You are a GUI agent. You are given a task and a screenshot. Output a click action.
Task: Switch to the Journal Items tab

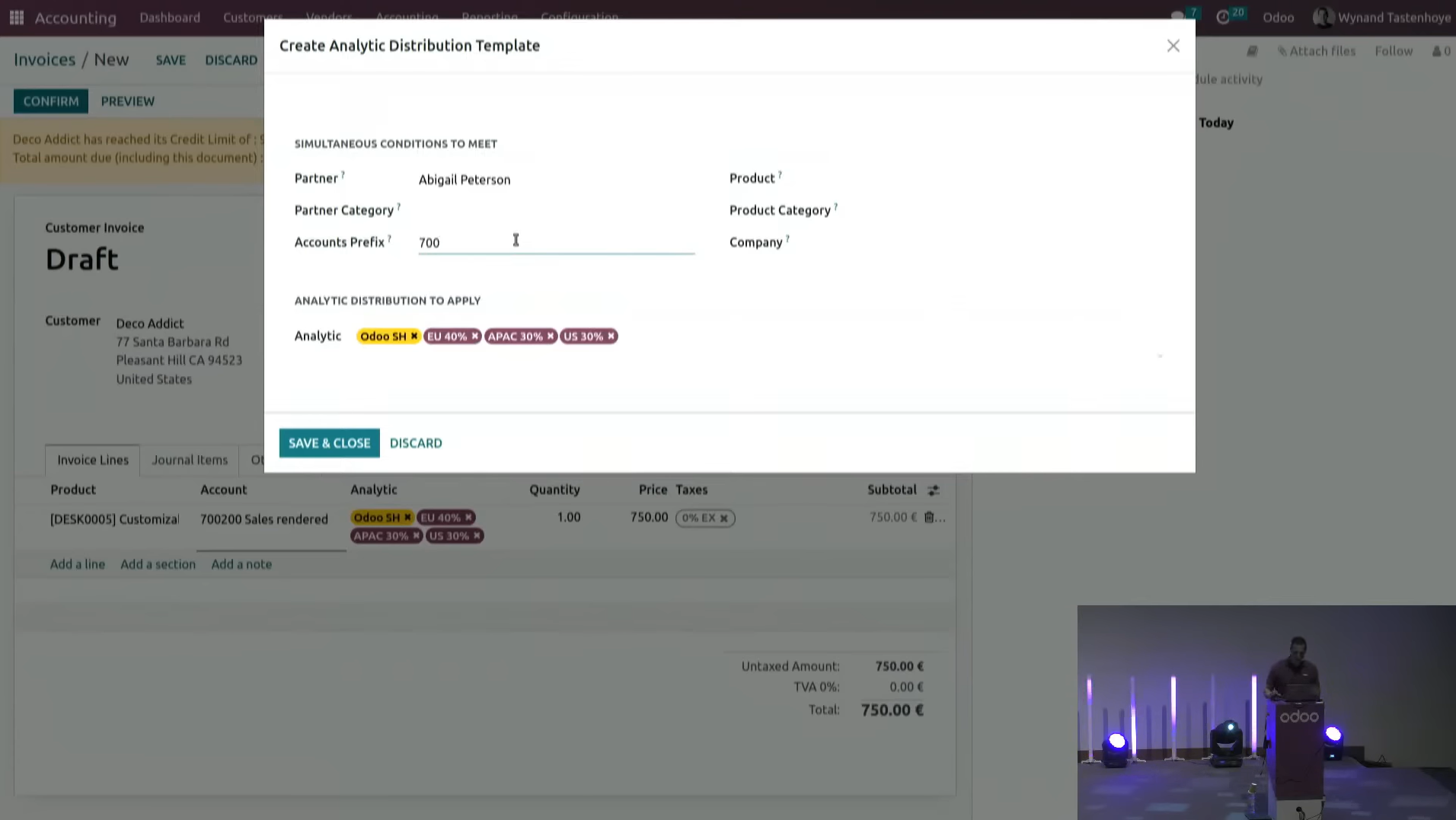click(190, 460)
